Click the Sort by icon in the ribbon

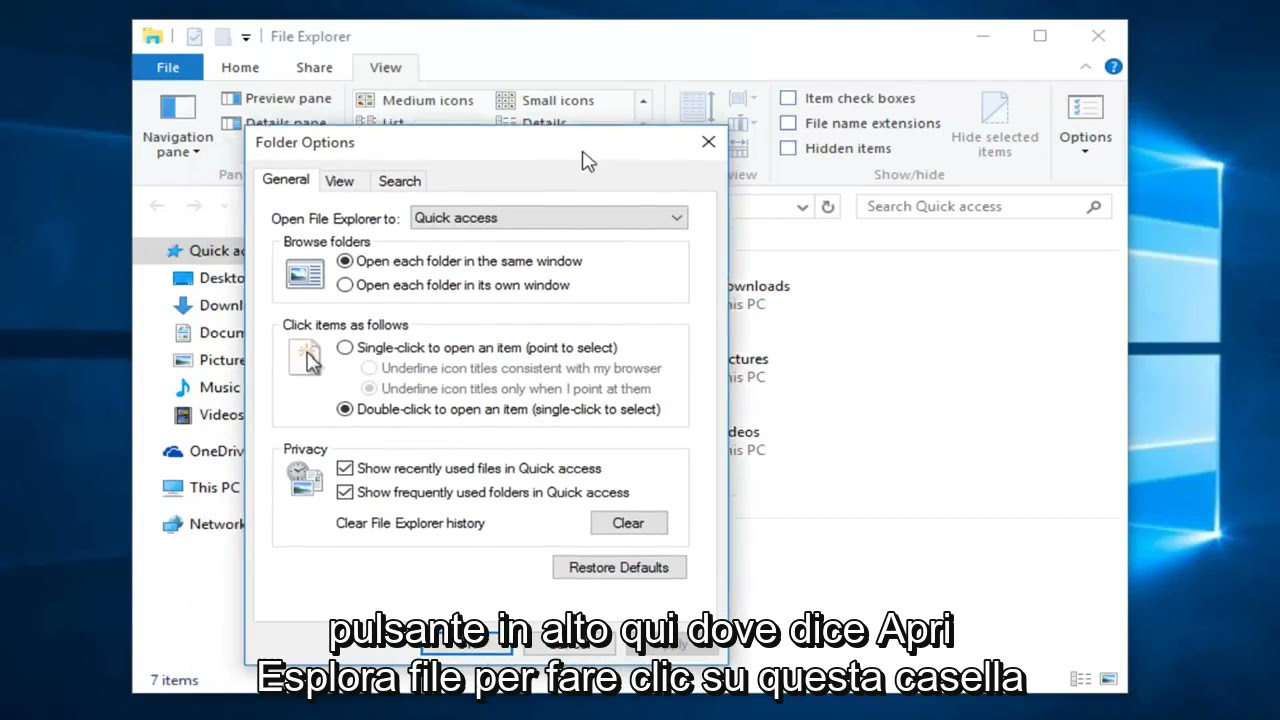click(x=696, y=108)
